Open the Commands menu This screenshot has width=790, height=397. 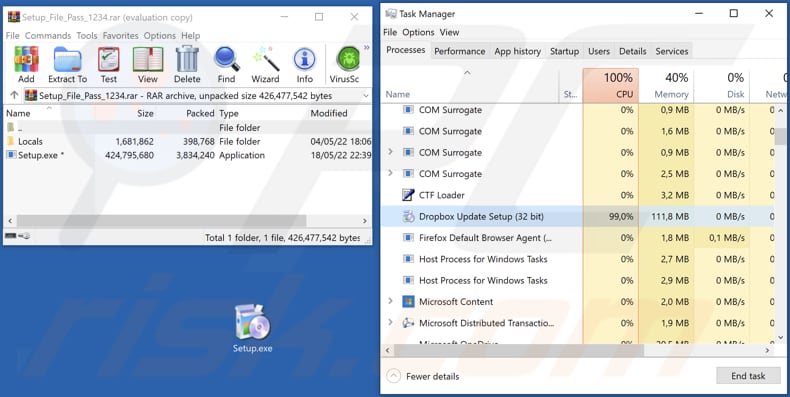48,36
